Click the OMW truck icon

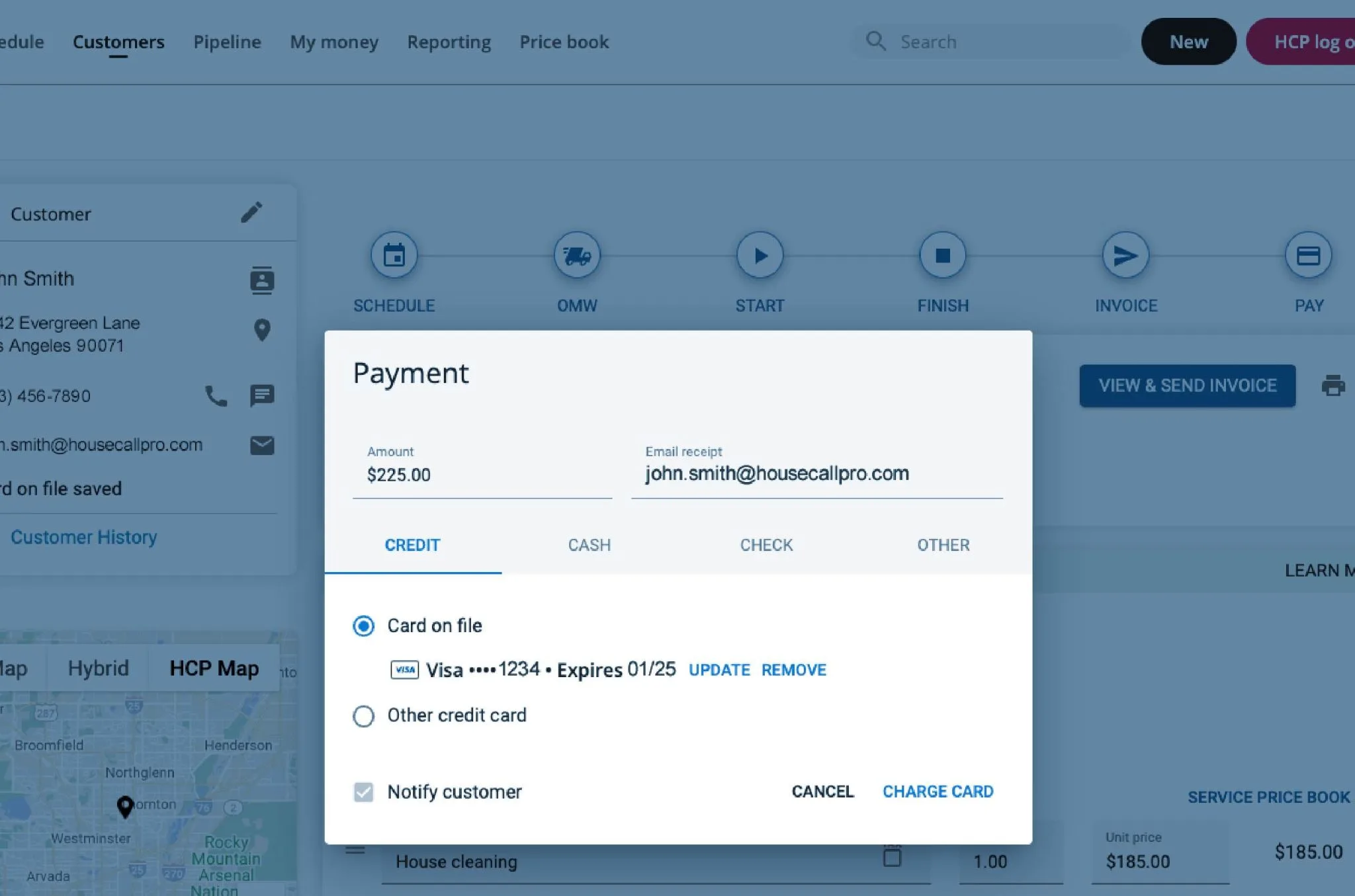[x=577, y=255]
